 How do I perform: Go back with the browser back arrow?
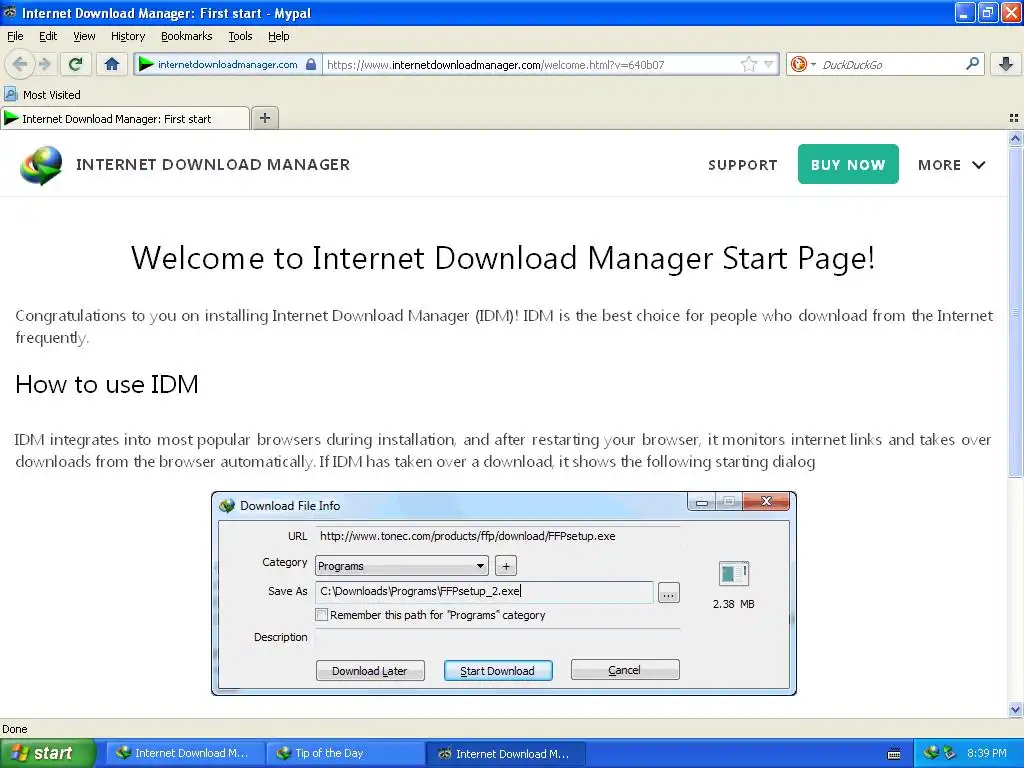click(20, 64)
